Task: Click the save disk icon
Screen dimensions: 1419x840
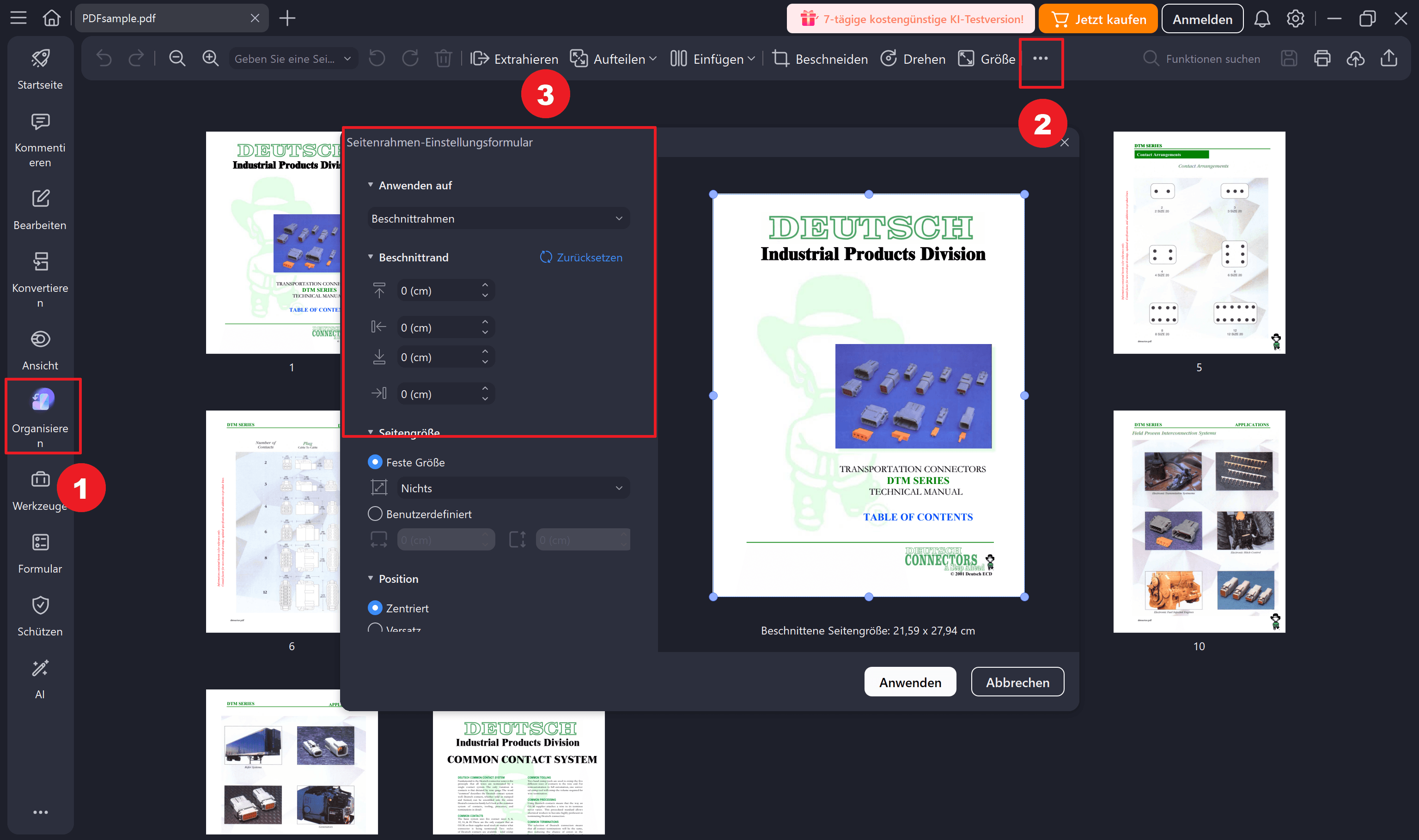Action: click(1289, 58)
